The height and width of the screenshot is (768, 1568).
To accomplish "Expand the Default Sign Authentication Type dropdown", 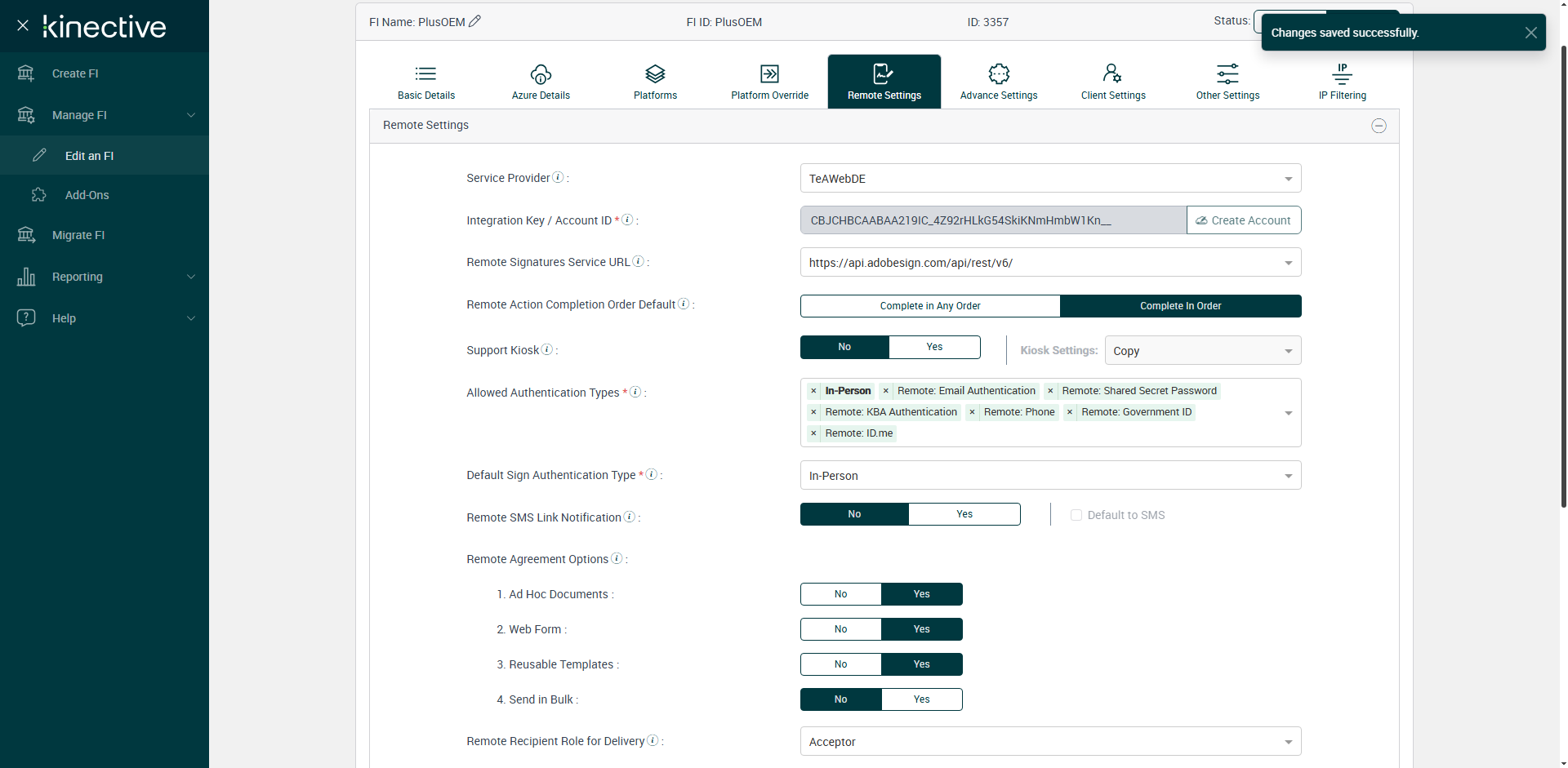I will point(1050,476).
